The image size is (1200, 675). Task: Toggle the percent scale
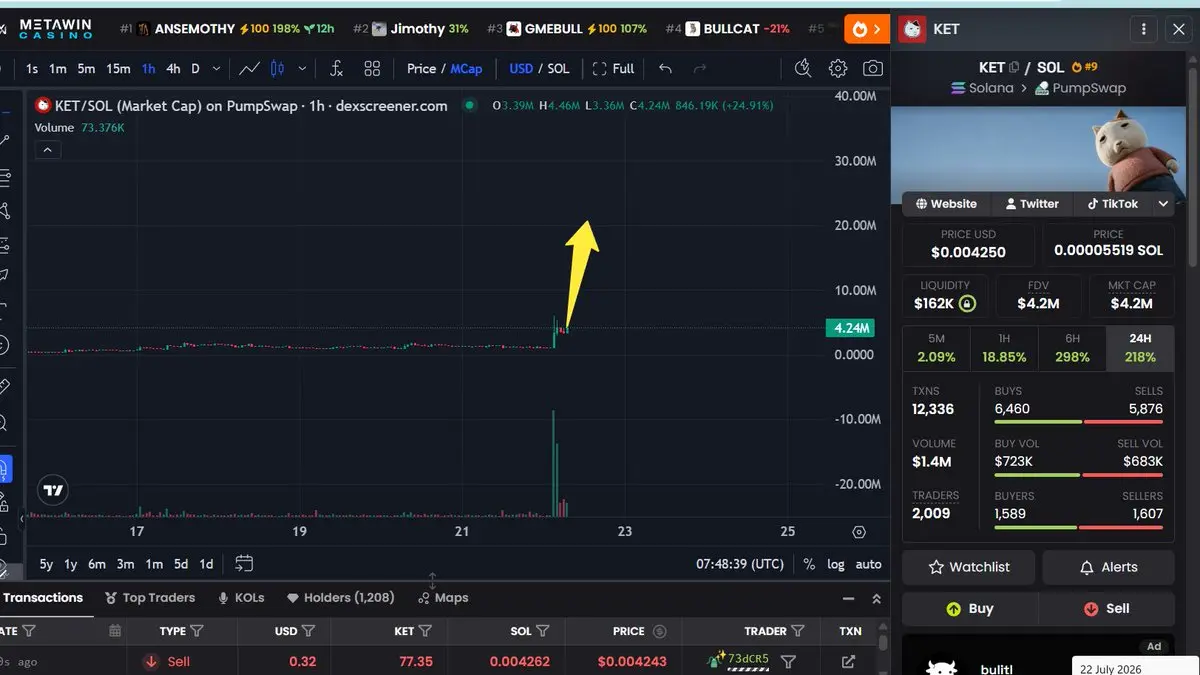[x=809, y=564]
